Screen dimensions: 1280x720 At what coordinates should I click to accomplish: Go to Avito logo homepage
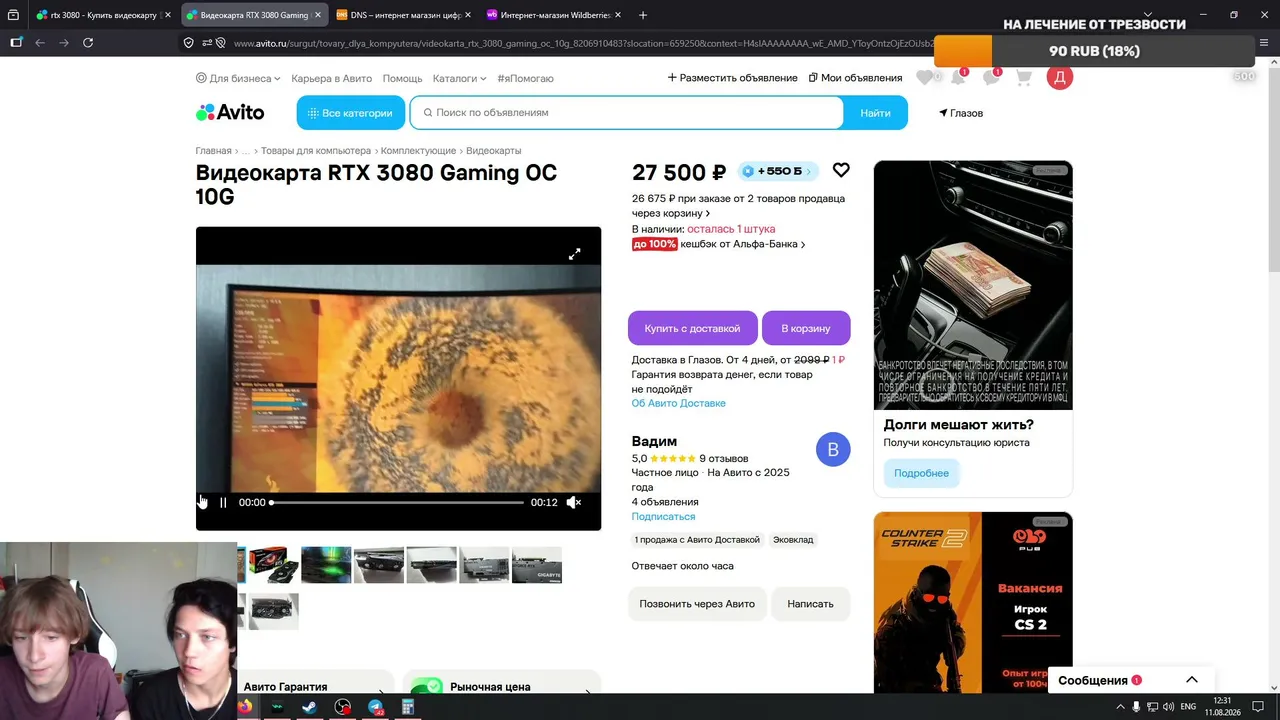click(x=230, y=113)
